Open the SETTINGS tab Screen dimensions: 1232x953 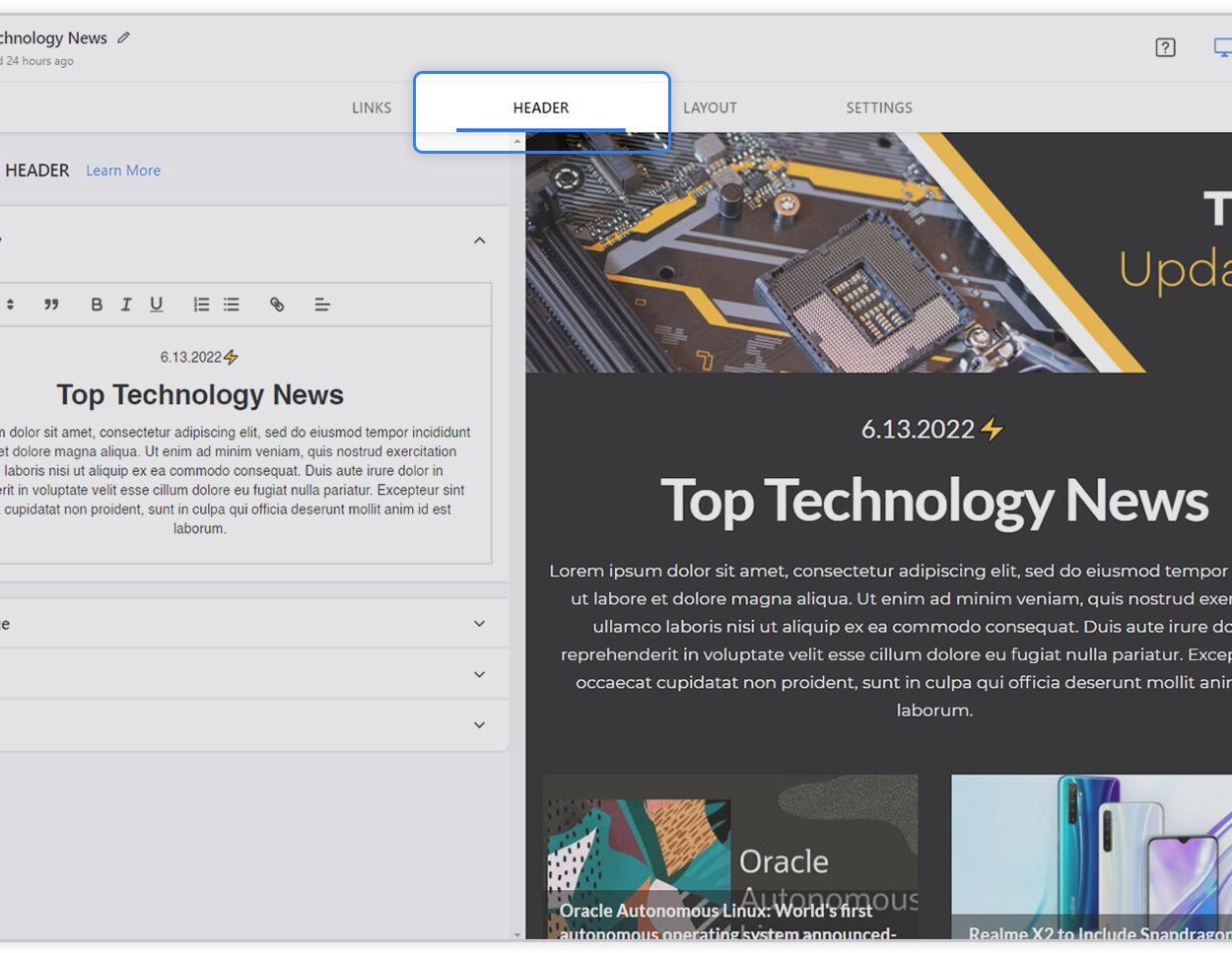[878, 107]
